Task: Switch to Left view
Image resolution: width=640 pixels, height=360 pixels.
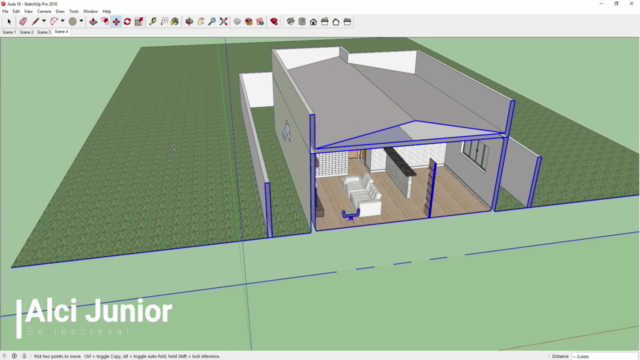Action: [x=347, y=22]
